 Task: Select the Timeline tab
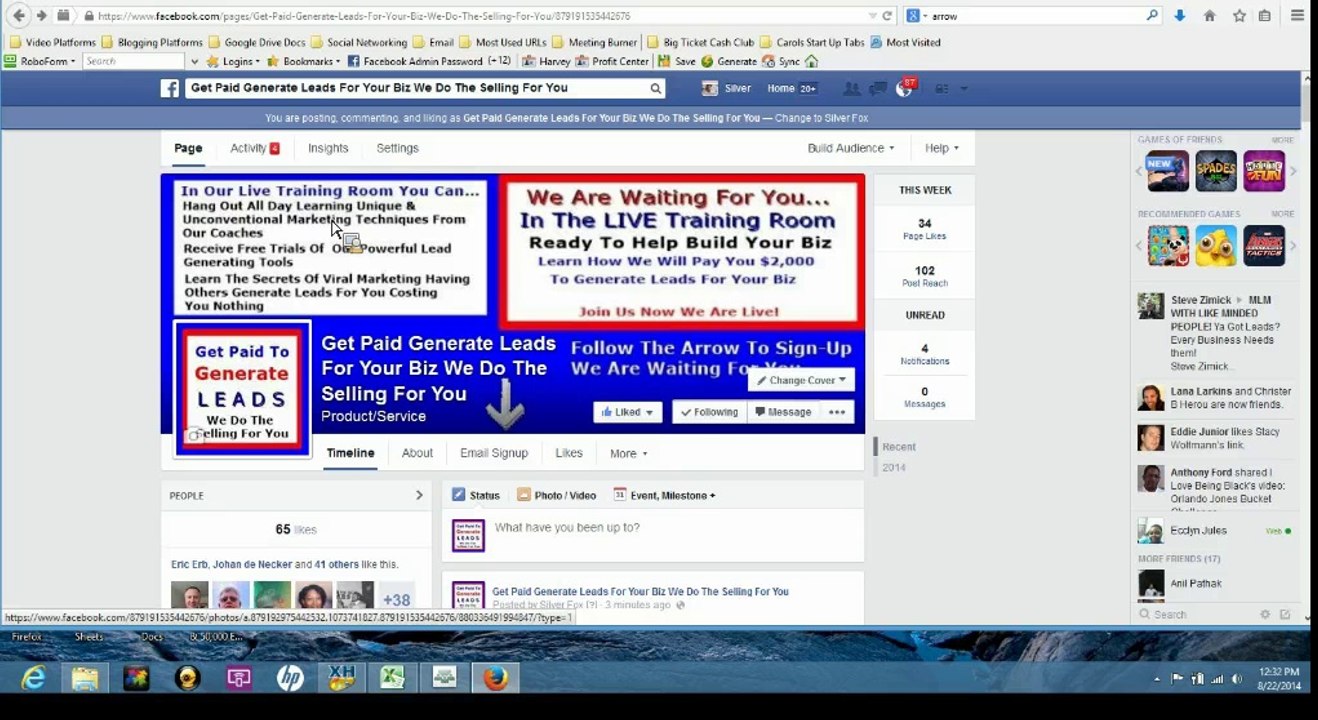(350, 453)
